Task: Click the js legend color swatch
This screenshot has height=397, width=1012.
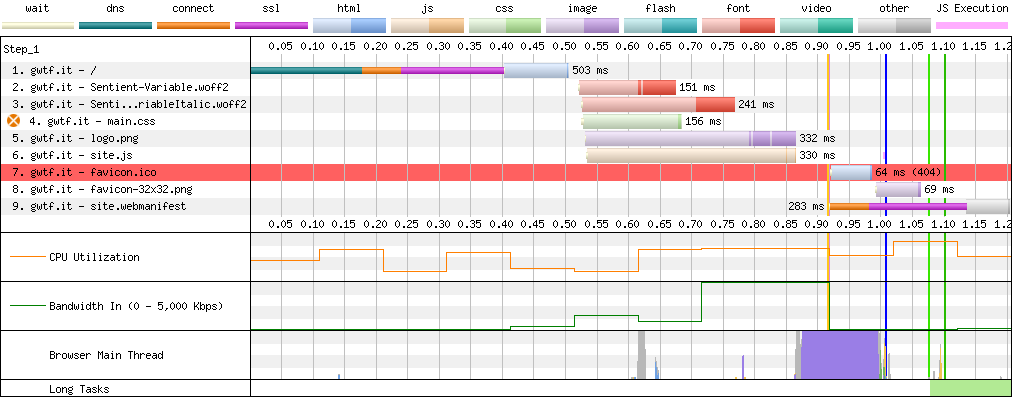Action: click(427, 26)
